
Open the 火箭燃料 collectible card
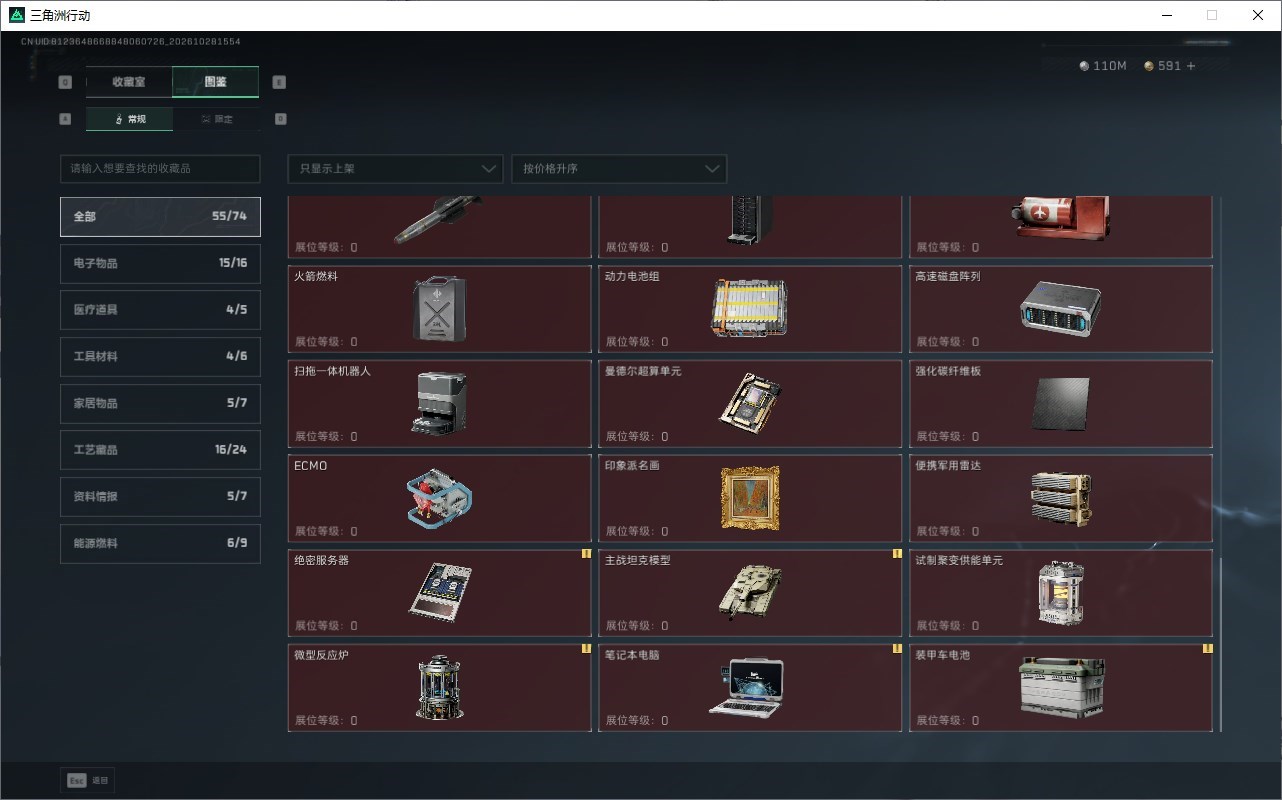point(440,308)
